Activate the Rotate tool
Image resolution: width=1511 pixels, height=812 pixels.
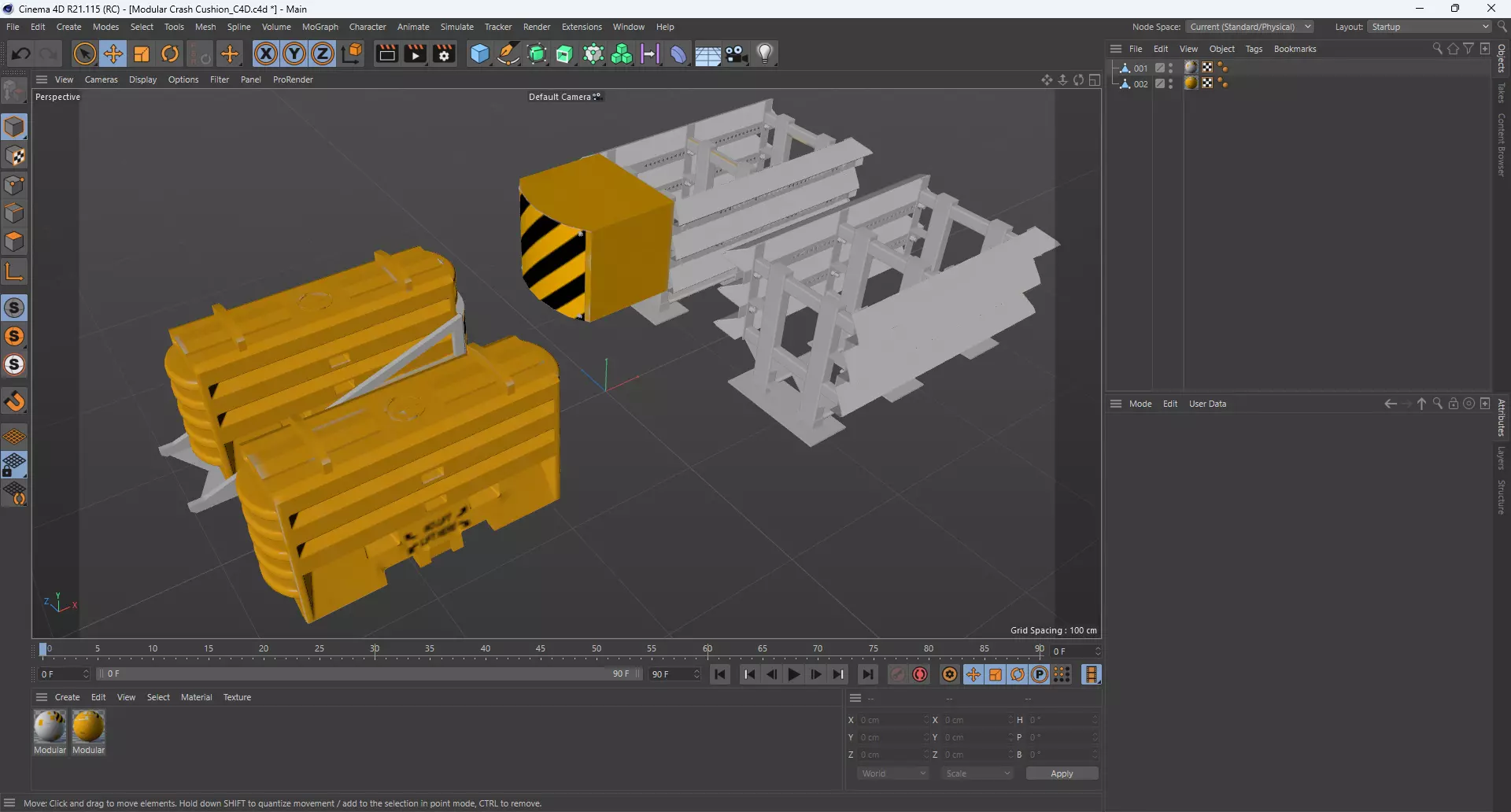coord(170,54)
